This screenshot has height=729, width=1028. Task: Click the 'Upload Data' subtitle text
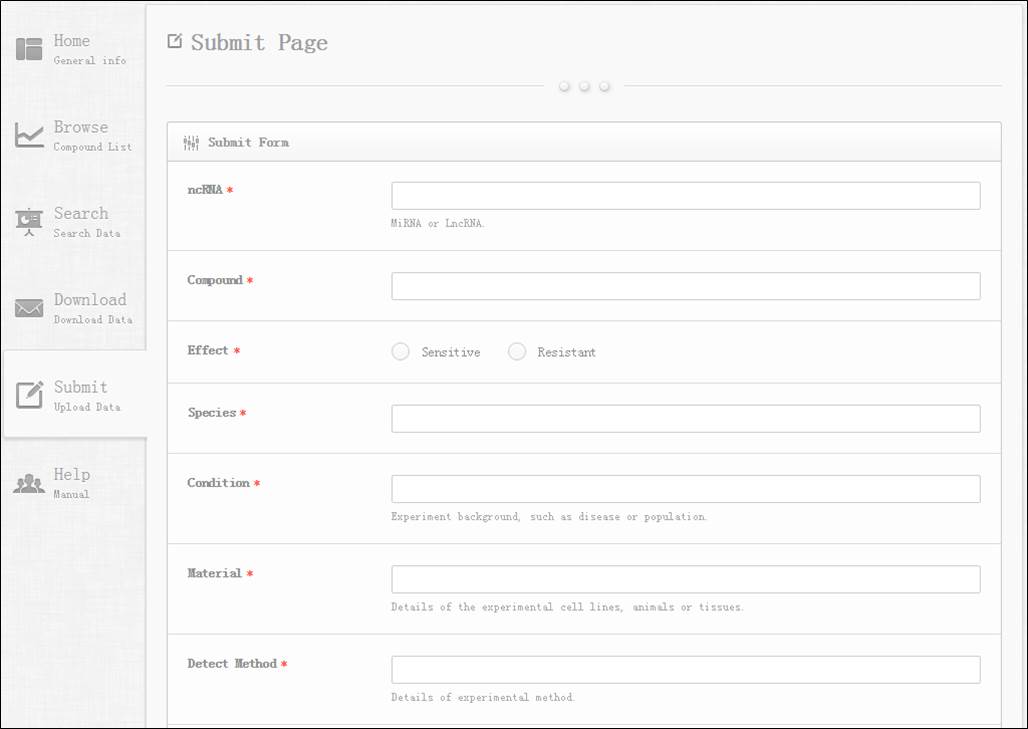coord(87,407)
